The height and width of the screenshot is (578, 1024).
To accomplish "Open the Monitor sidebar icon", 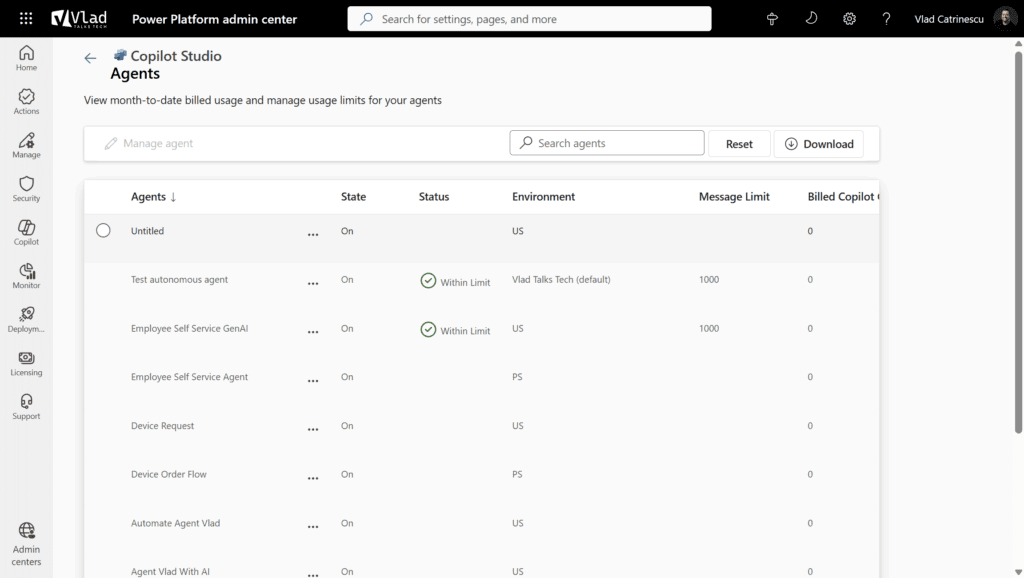I will pos(26,276).
